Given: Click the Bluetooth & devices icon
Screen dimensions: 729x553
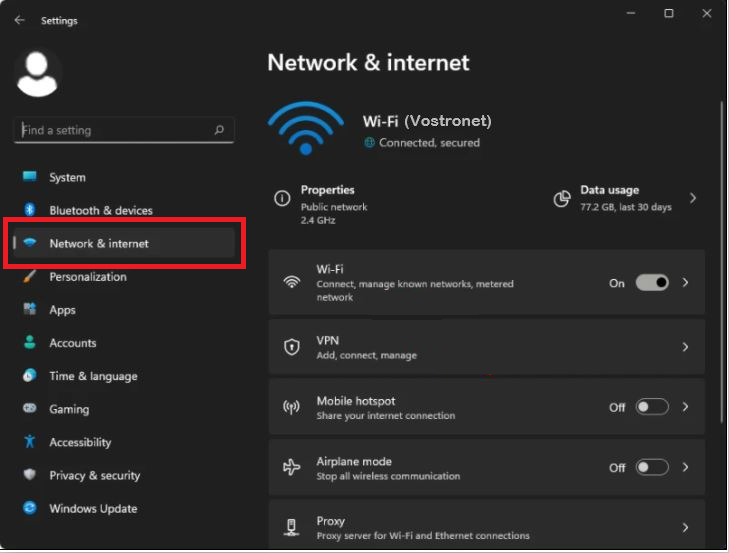Looking at the screenshot, I should [30, 210].
